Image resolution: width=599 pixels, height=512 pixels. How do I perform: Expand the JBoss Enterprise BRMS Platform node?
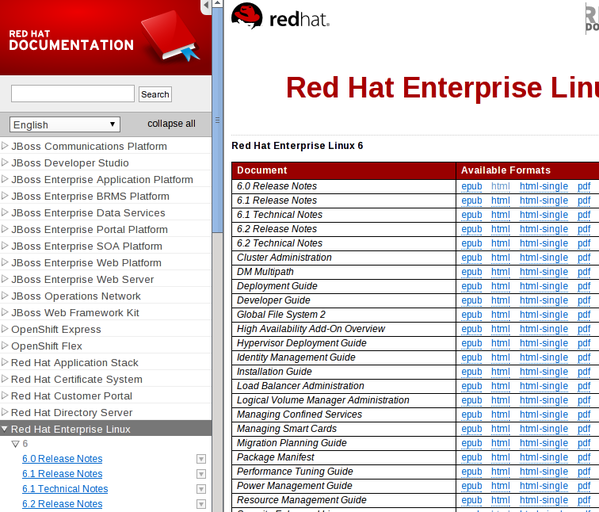tap(5, 196)
